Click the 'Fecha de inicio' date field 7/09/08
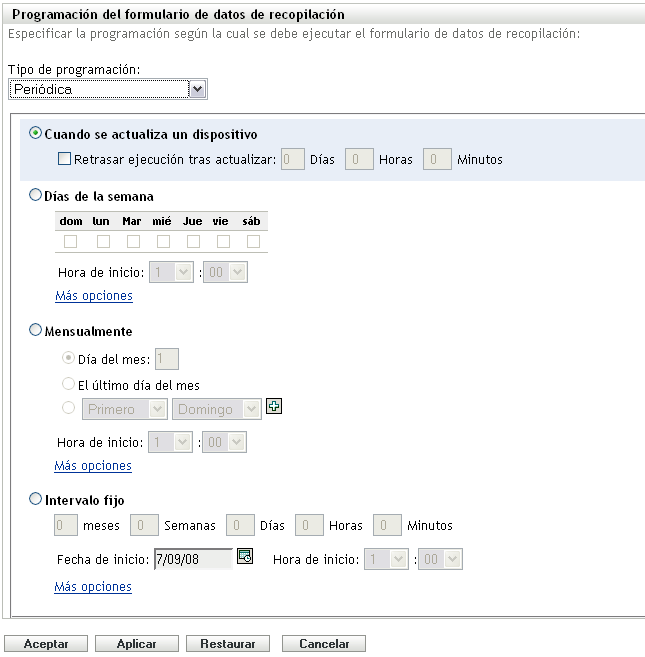The width and height of the screenshot is (645, 657). pyautogui.click(x=193, y=559)
